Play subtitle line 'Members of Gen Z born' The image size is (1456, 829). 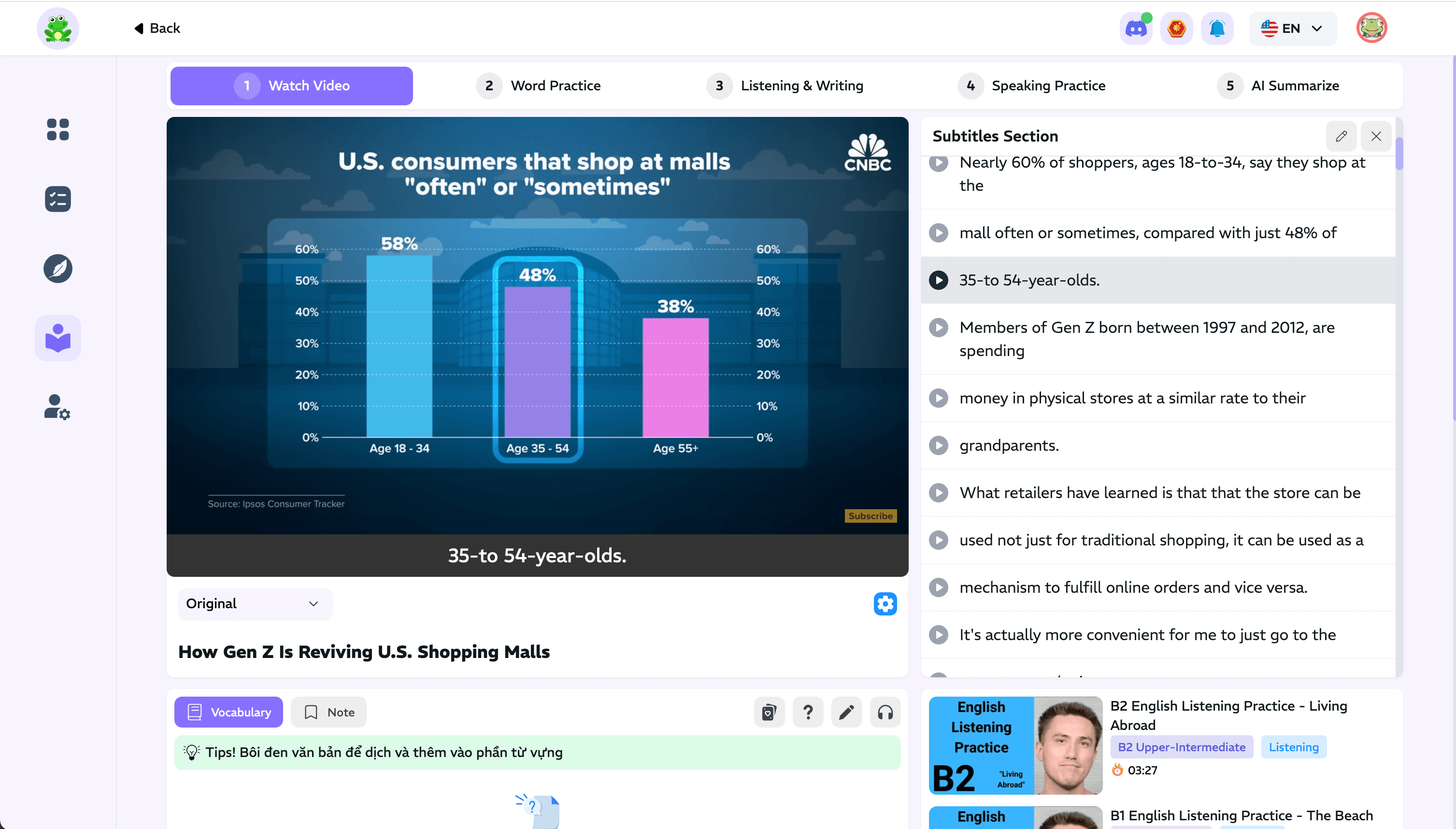(x=939, y=328)
